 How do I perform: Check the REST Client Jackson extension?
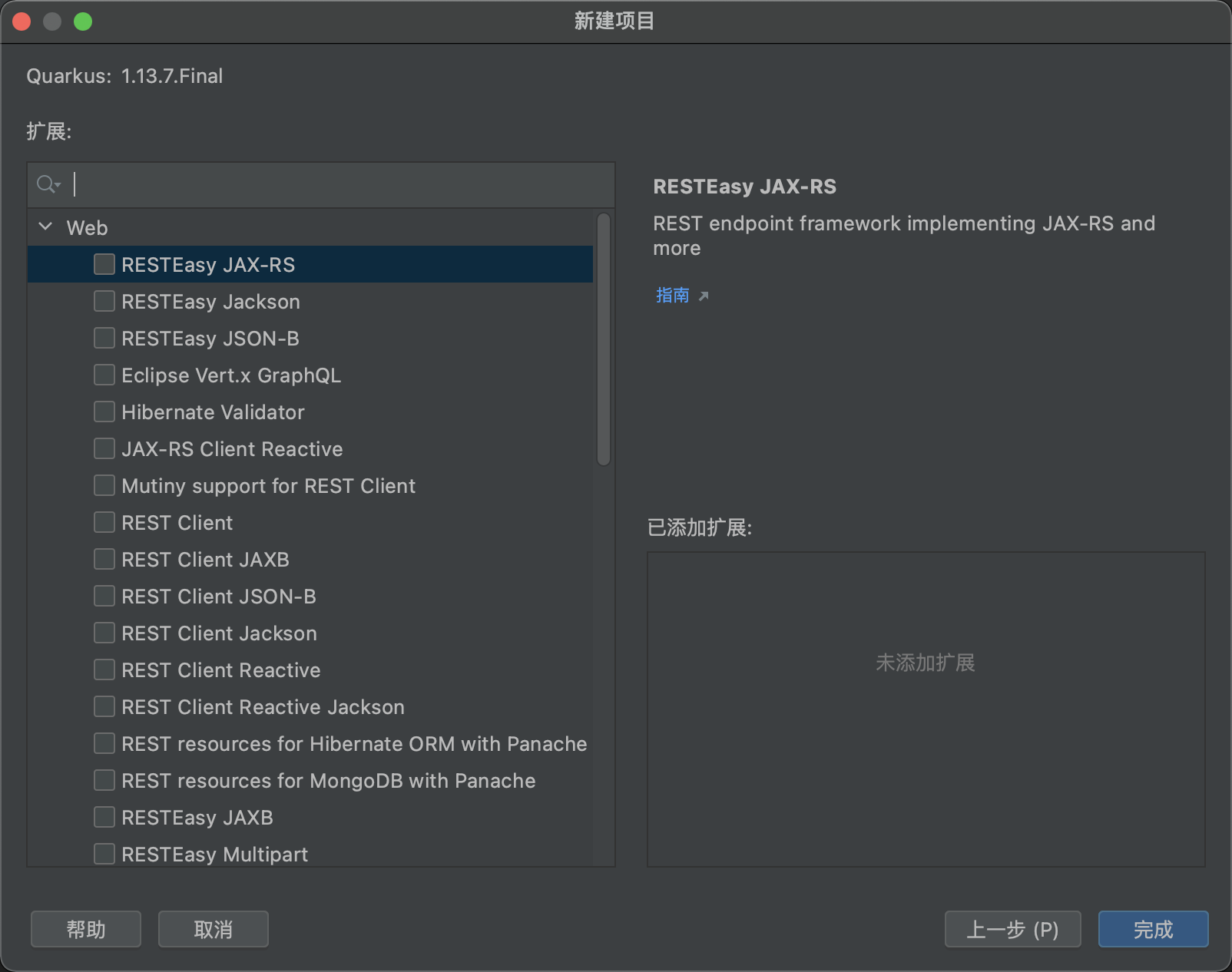104,633
